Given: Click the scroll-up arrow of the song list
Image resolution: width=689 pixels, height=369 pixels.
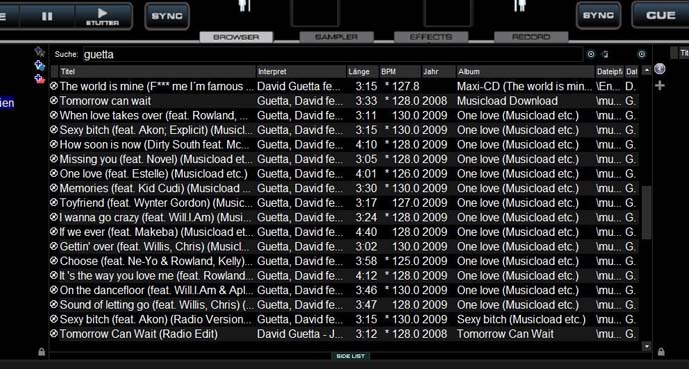Looking at the screenshot, I should pos(646,70).
